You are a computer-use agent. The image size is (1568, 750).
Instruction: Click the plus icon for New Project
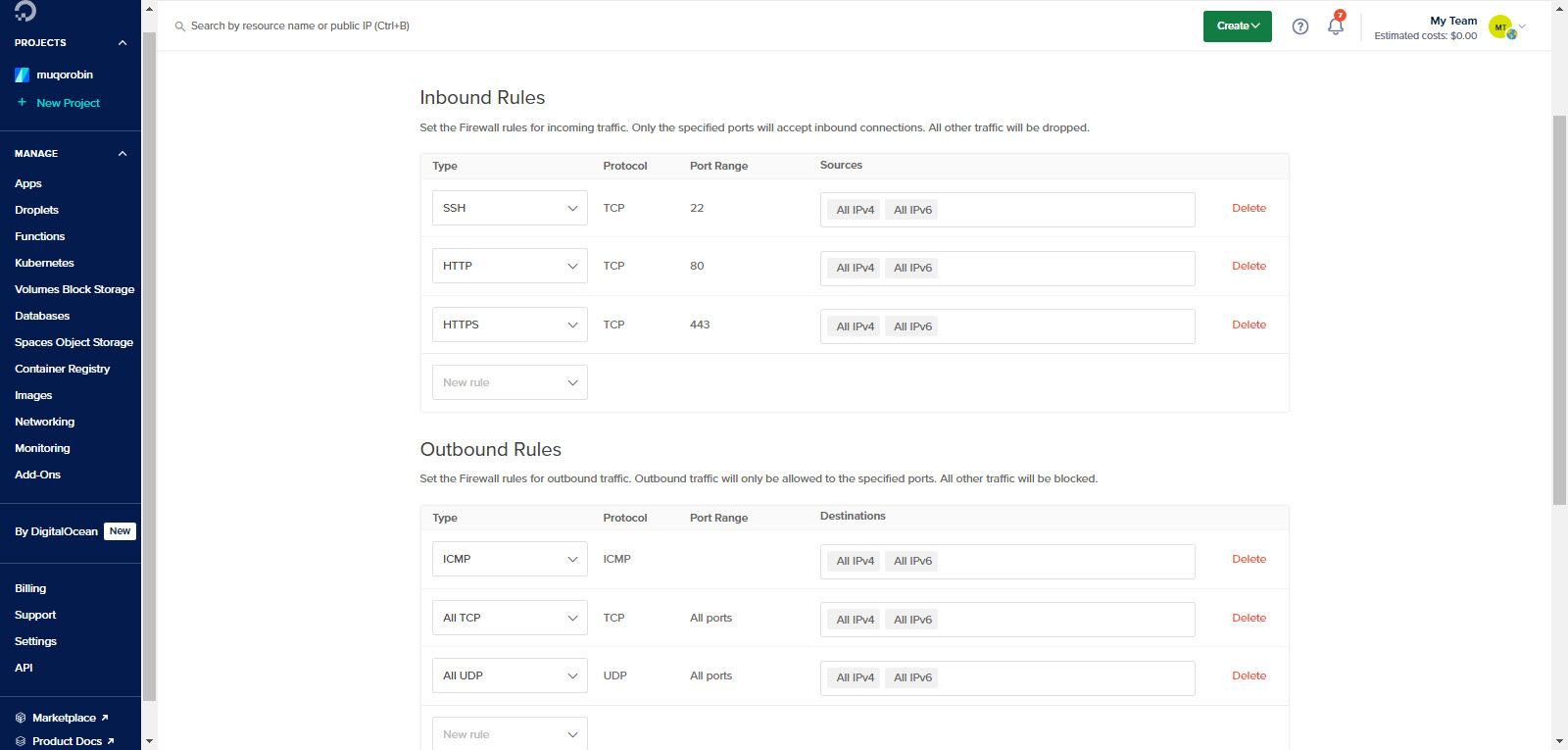[22, 102]
